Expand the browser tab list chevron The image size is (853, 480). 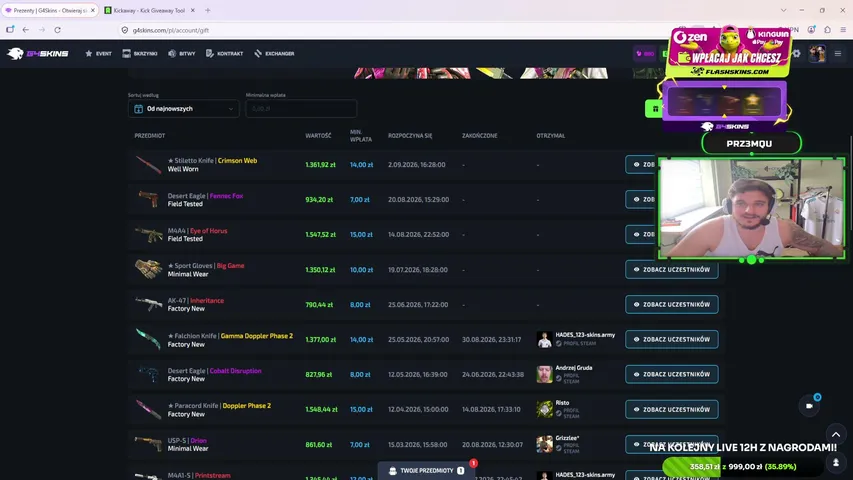pyautogui.click(x=783, y=10)
